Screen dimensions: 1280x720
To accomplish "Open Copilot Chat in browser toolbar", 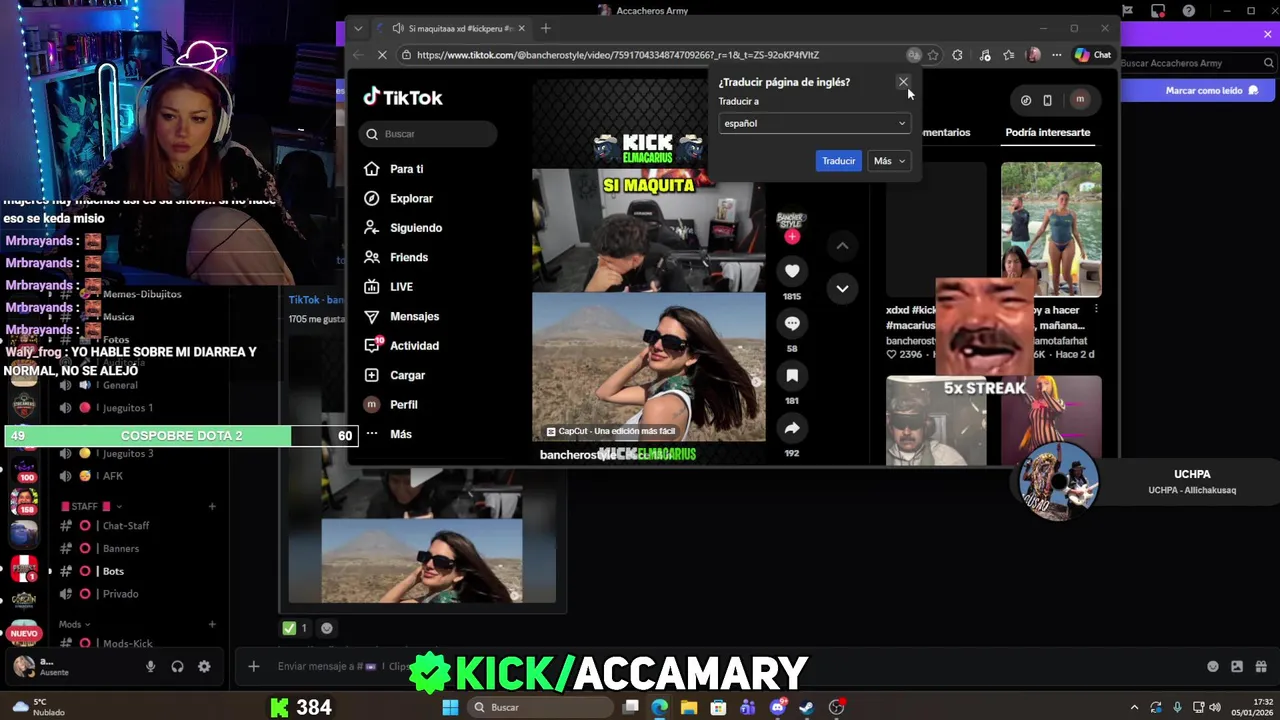I will coord(1092,55).
